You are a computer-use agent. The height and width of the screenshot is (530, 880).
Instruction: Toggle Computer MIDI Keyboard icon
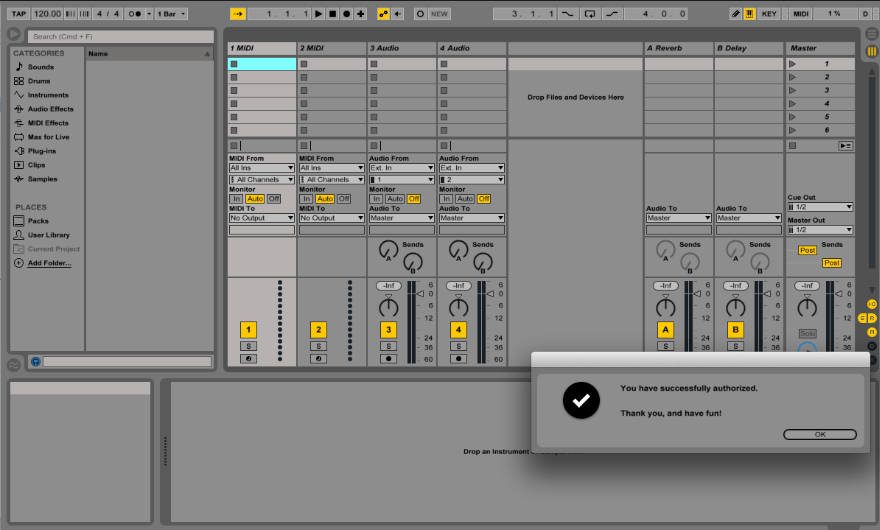[x=749, y=13]
